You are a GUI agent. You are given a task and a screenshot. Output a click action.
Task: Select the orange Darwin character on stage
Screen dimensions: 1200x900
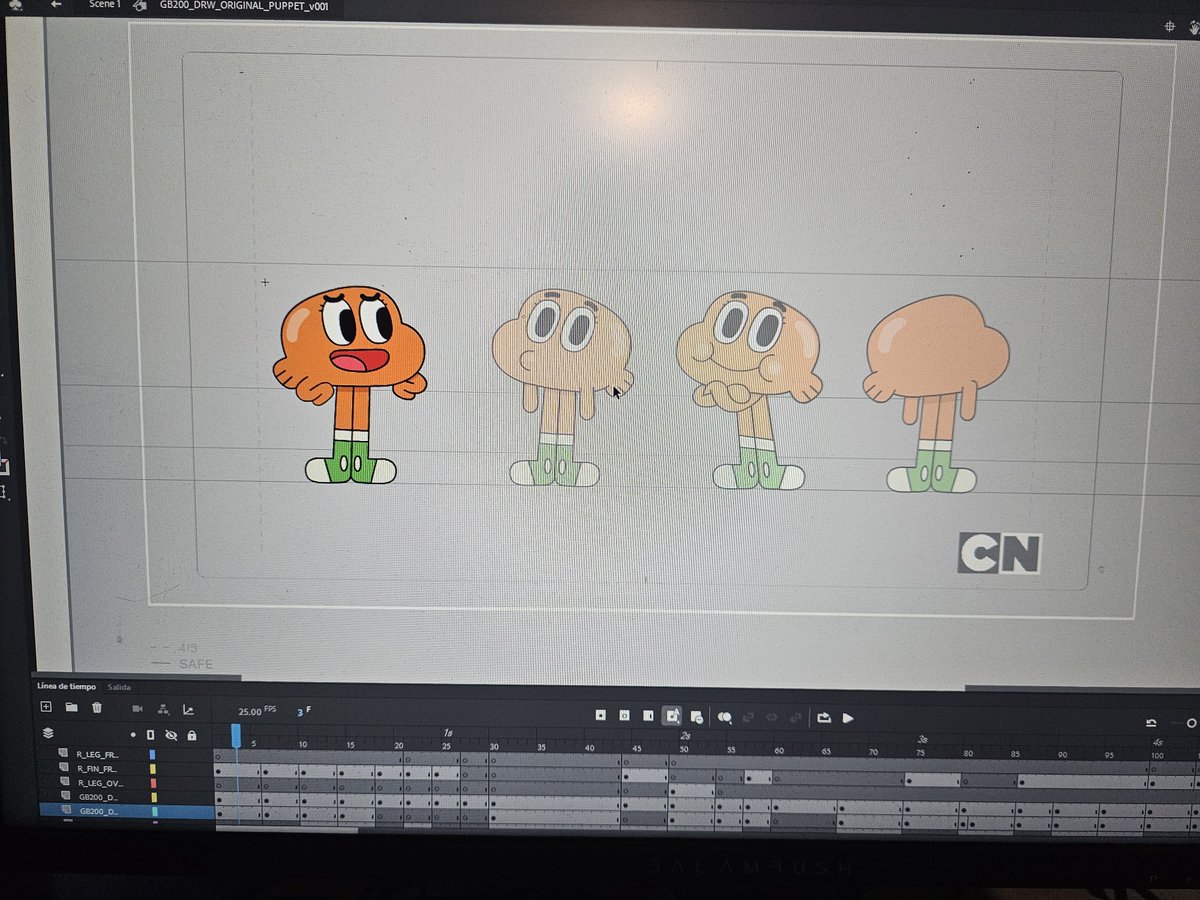(x=350, y=384)
